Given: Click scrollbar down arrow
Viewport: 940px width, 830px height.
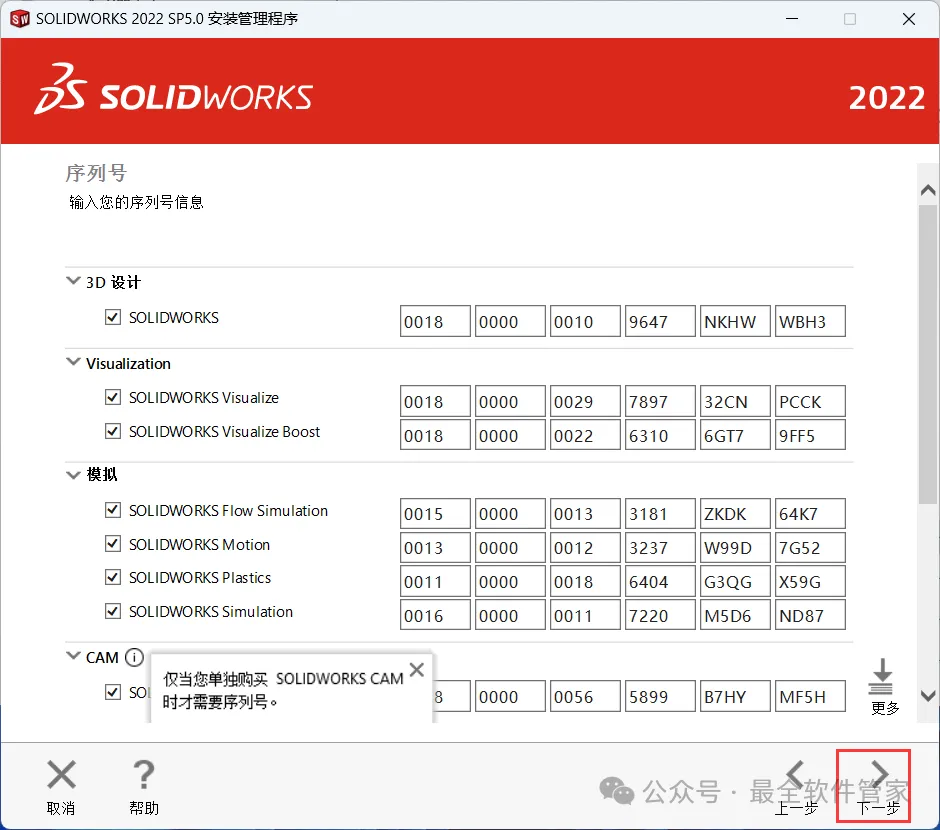Looking at the screenshot, I should [928, 696].
